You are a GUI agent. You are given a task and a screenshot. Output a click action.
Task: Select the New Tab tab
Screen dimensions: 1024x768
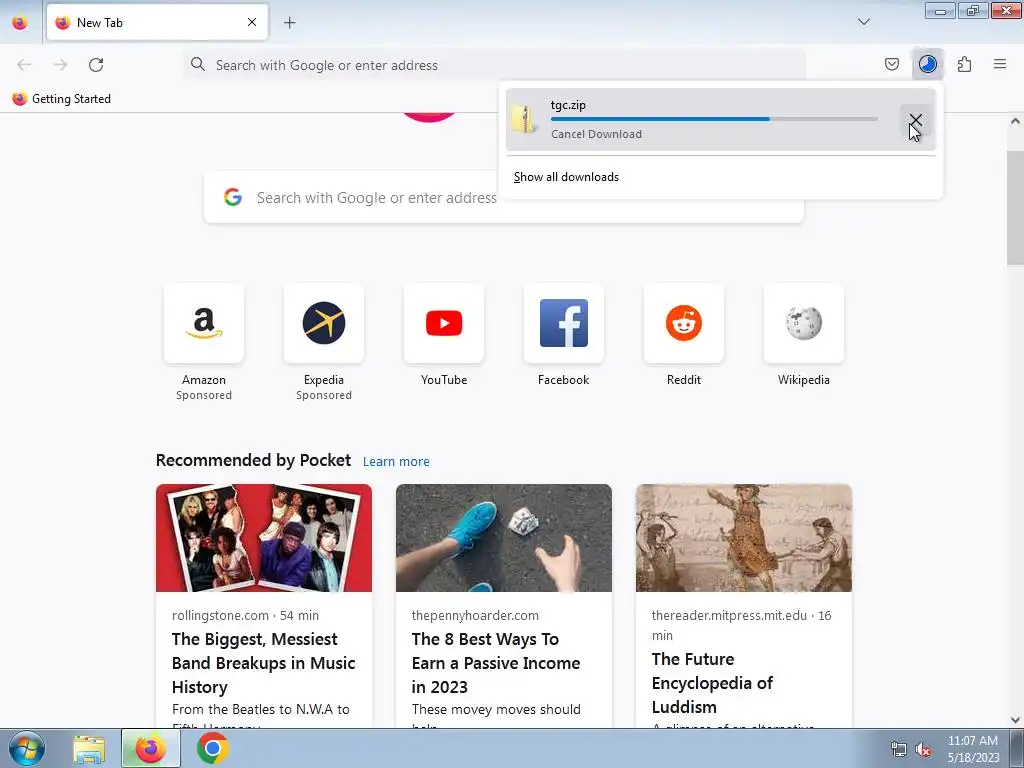157,22
